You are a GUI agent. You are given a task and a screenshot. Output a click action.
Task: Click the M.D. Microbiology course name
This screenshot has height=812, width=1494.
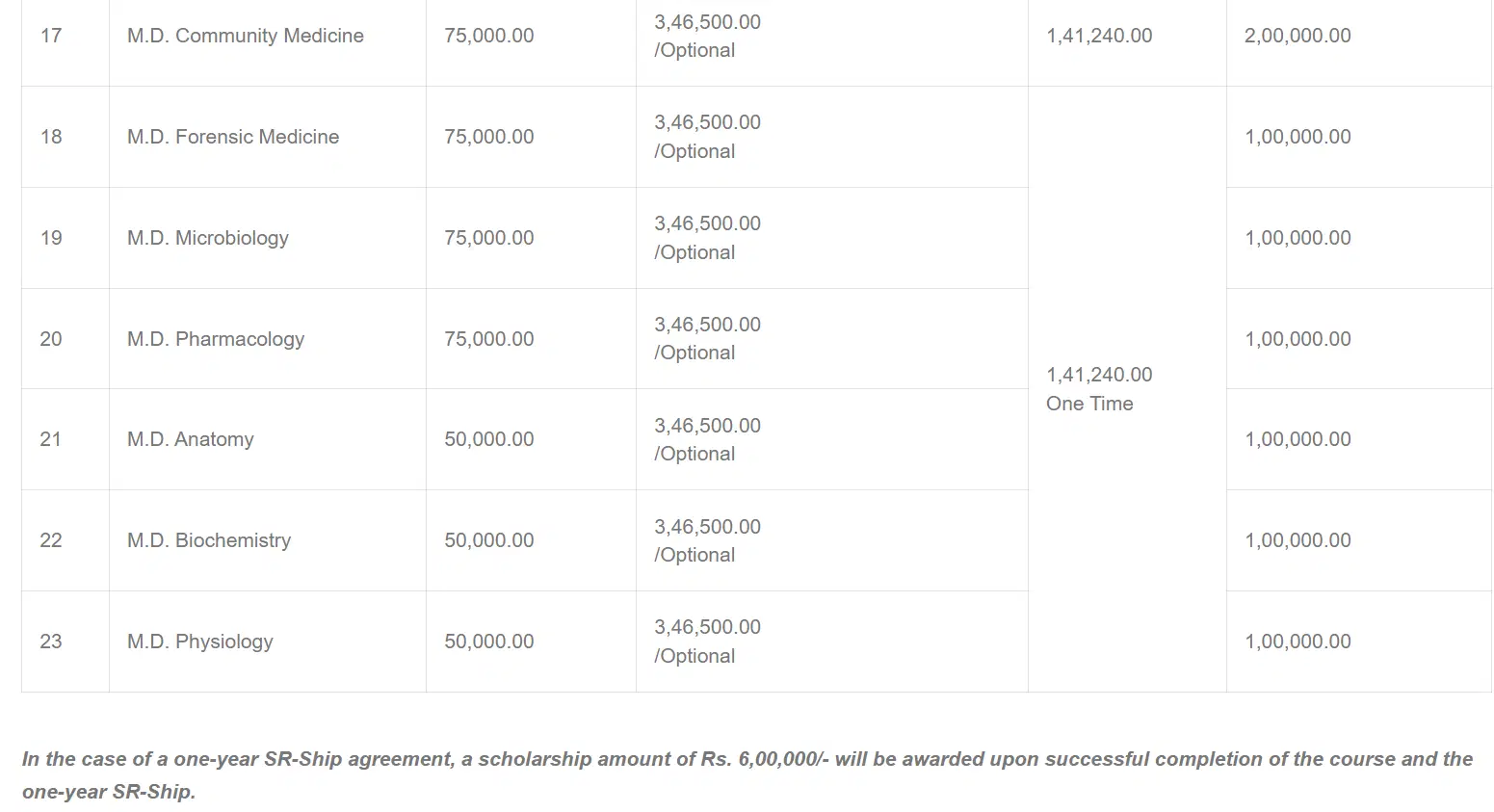[x=207, y=238]
